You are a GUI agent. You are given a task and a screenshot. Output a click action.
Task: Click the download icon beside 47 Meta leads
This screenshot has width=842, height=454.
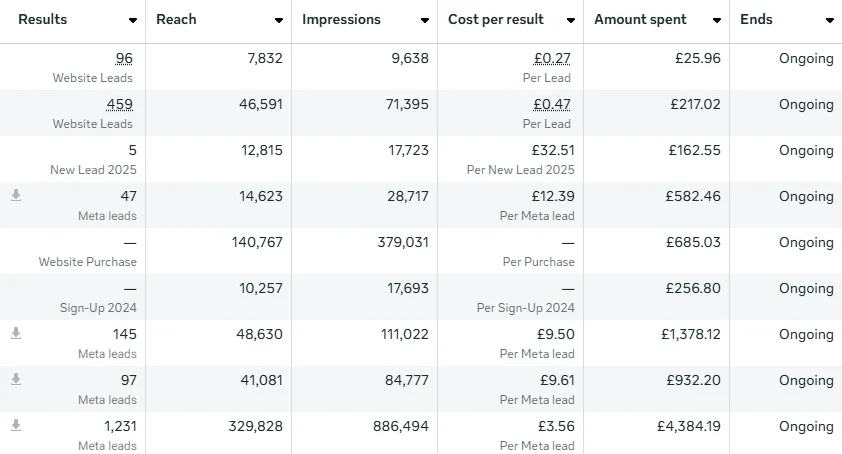pyautogui.click(x=16, y=196)
